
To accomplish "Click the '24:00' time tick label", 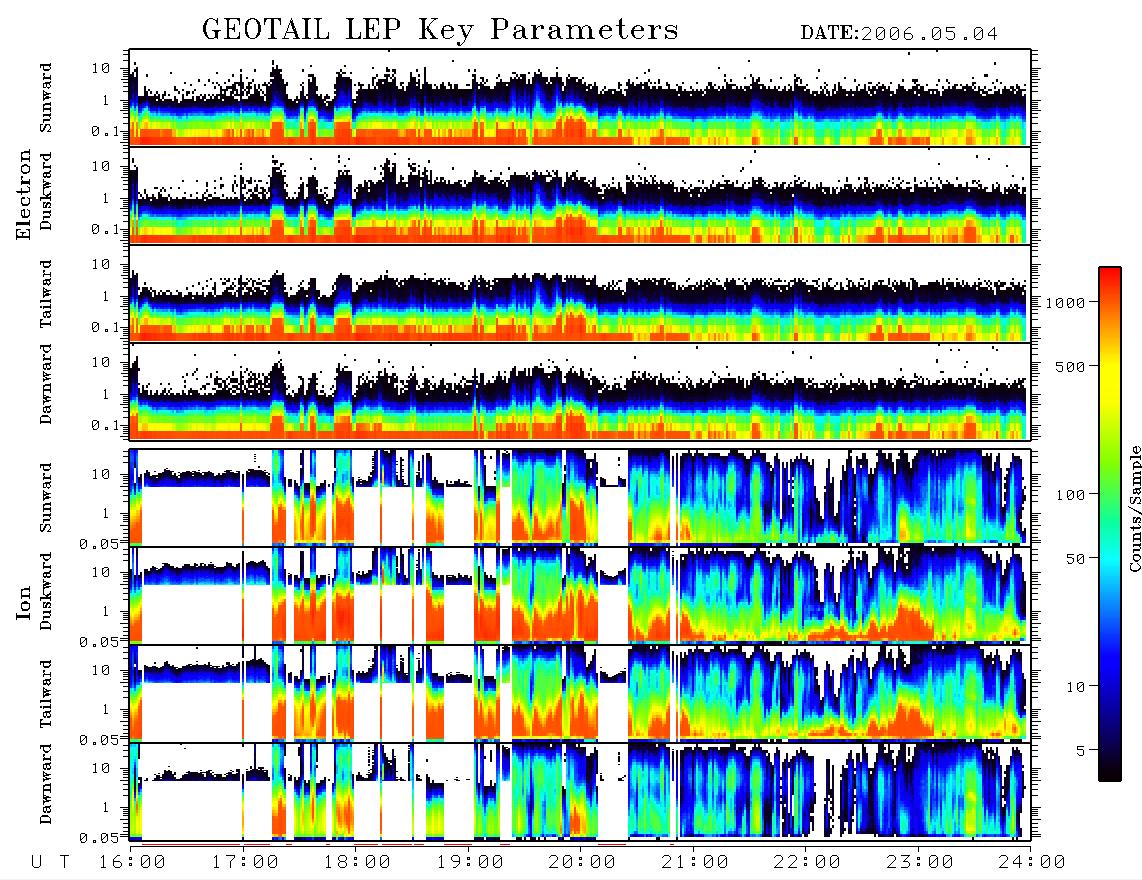I will (x=1033, y=863).
